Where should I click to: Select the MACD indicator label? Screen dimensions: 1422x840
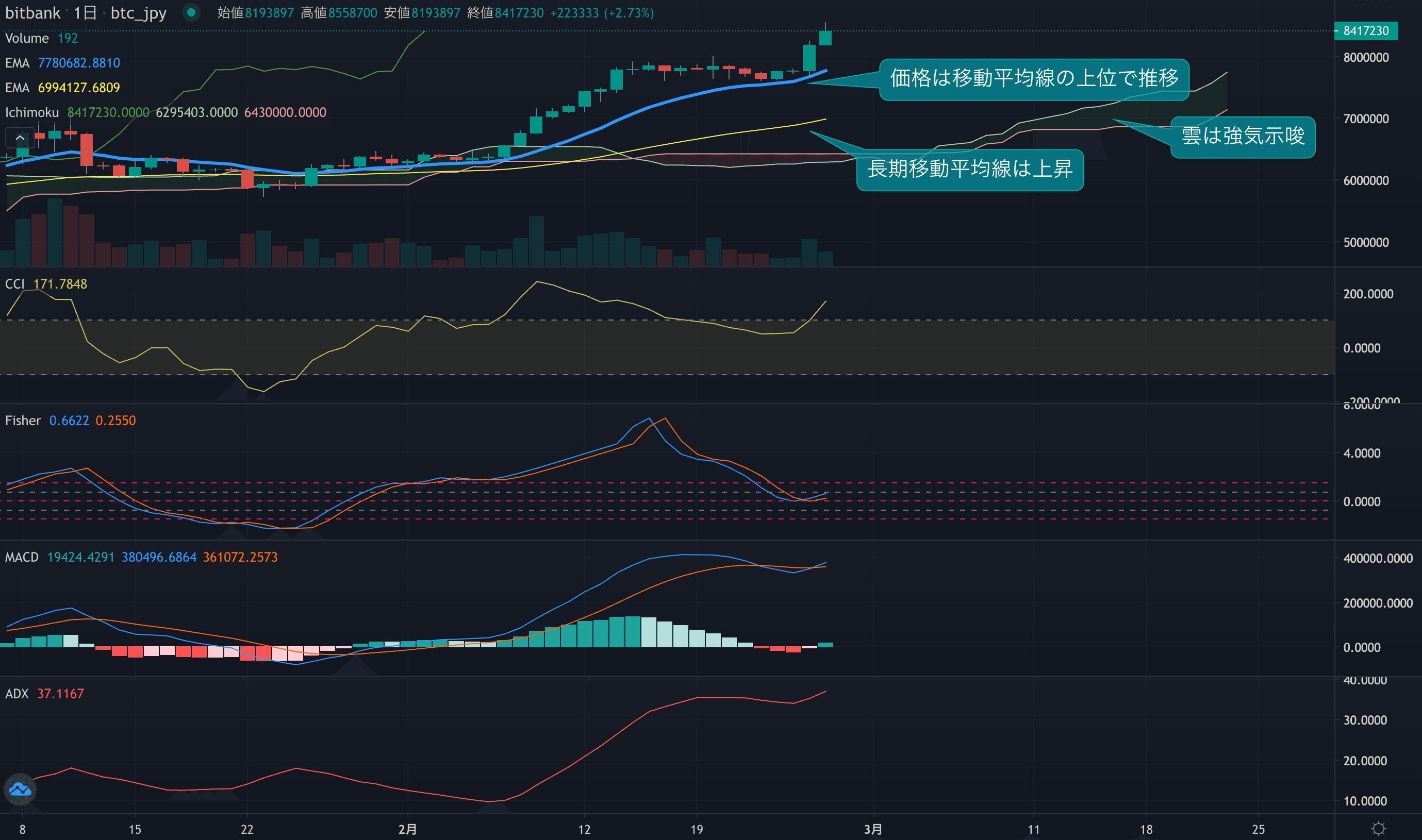[x=22, y=557]
